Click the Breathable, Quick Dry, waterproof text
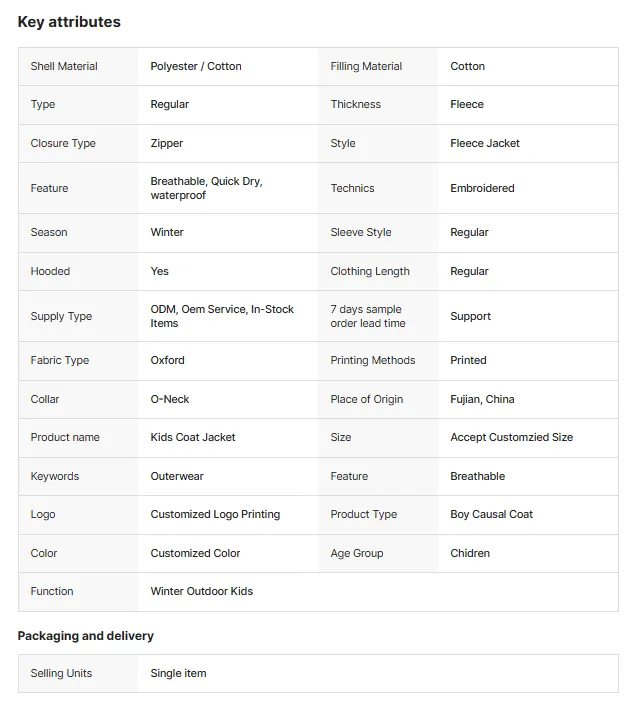640x706 pixels. [206, 188]
